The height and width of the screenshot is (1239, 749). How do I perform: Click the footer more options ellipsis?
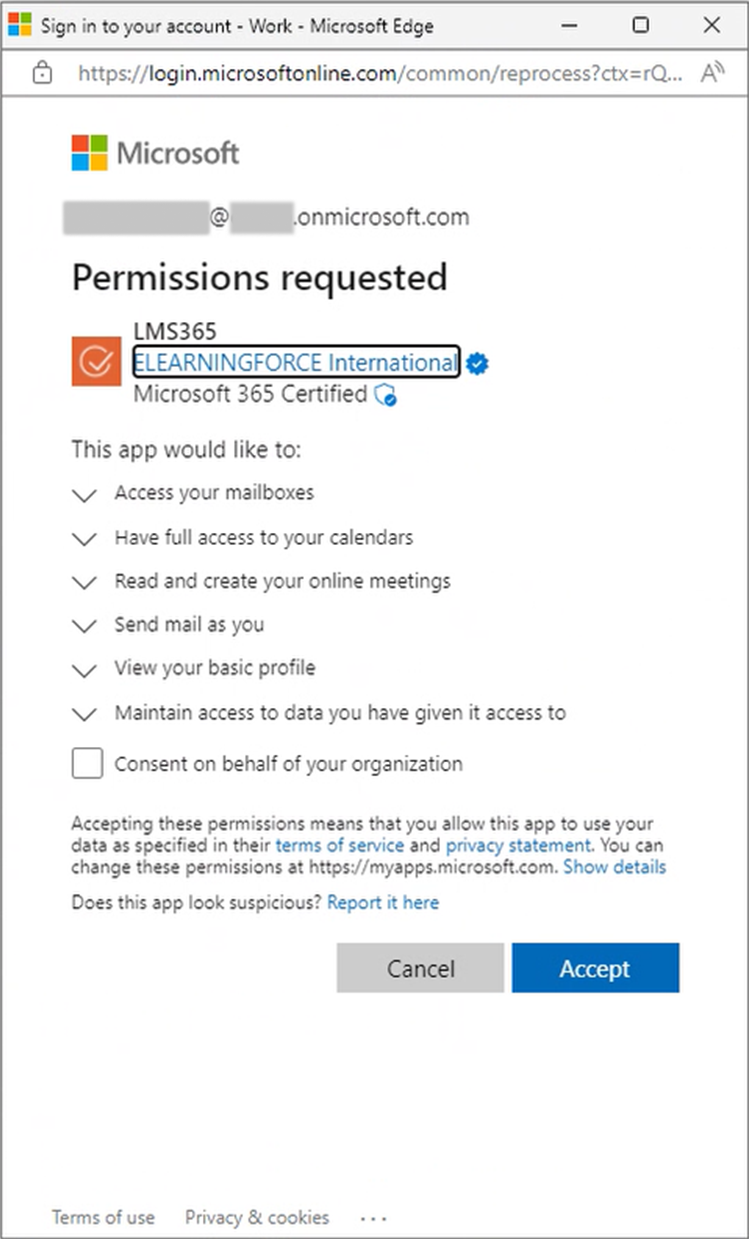(x=373, y=1218)
